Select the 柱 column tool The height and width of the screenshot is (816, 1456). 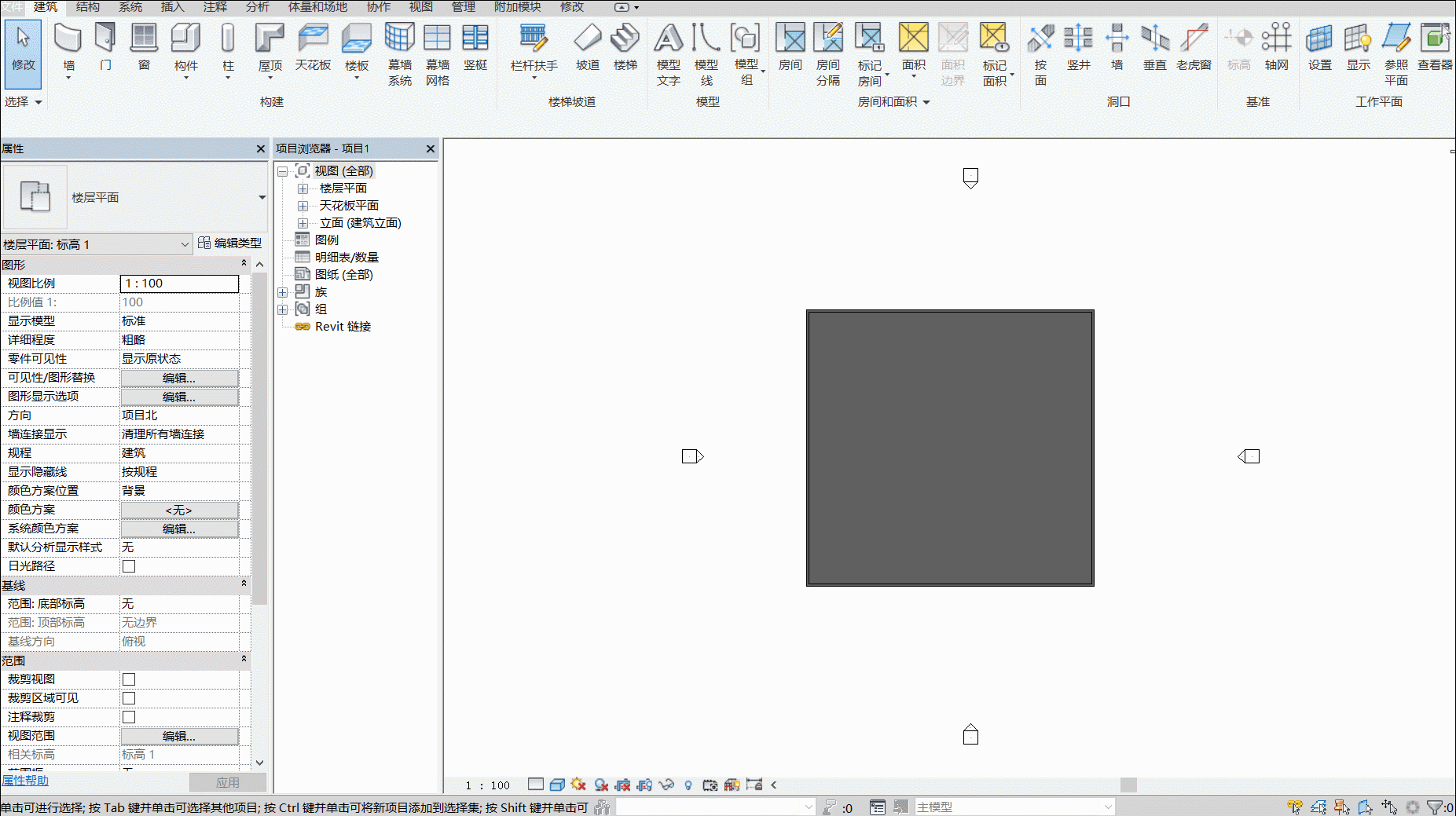pyautogui.click(x=228, y=49)
